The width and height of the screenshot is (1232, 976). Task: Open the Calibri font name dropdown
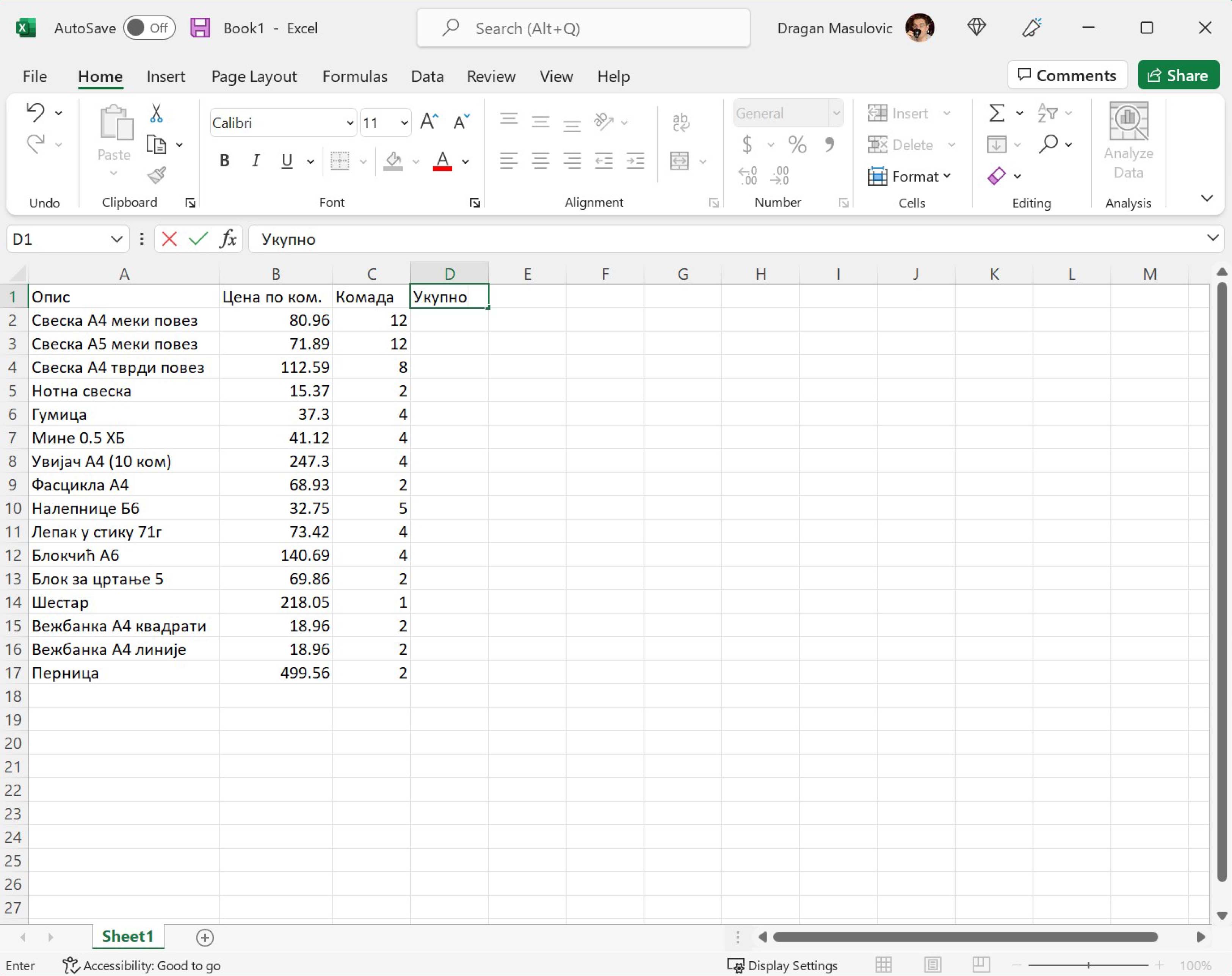(x=350, y=124)
